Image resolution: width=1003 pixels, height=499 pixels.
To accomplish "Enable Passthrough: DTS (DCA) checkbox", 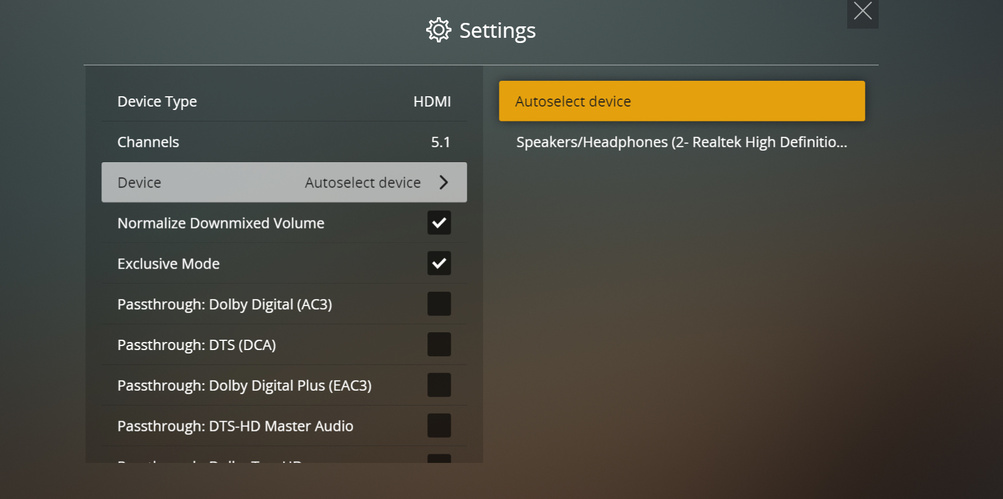I will (439, 345).
